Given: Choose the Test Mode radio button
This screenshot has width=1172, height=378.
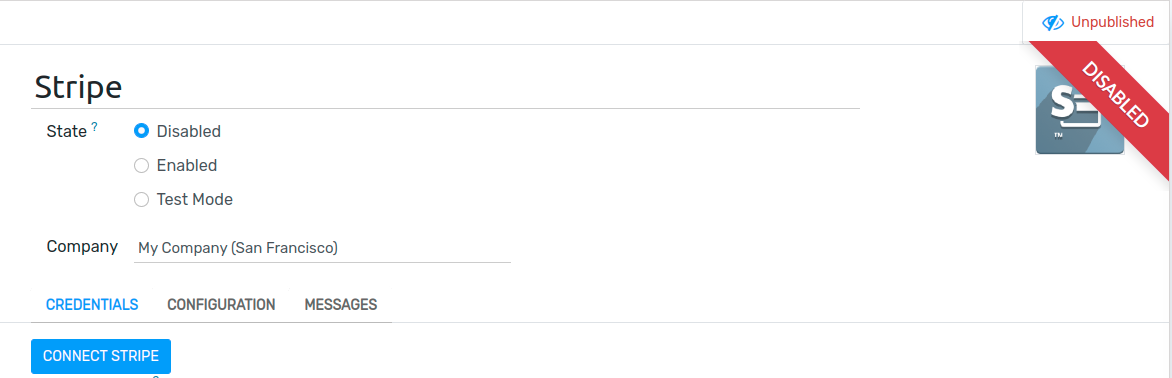Looking at the screenshot, I should click(141, 199).
